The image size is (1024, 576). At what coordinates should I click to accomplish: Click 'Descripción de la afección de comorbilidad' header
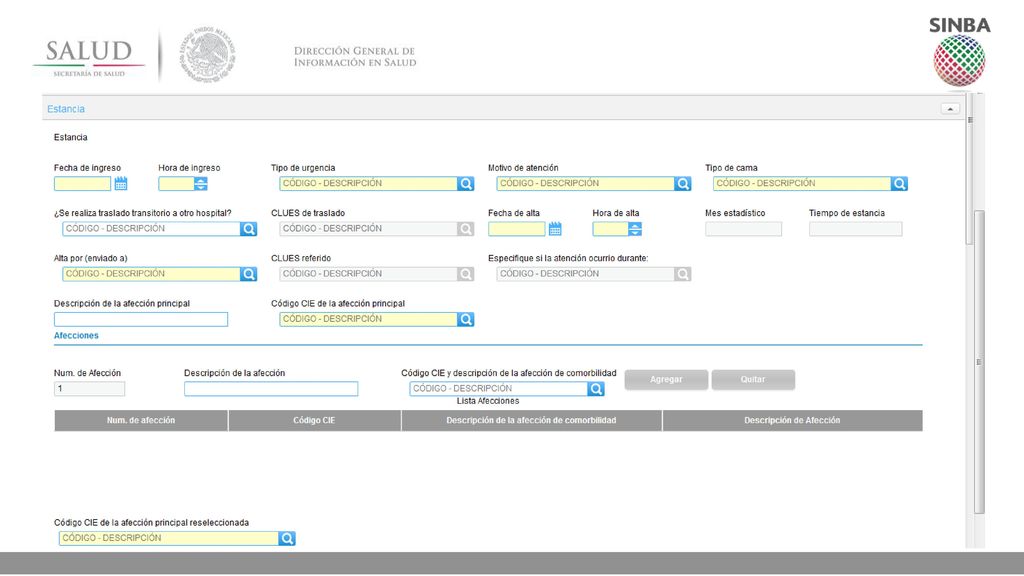click(532, 421)
